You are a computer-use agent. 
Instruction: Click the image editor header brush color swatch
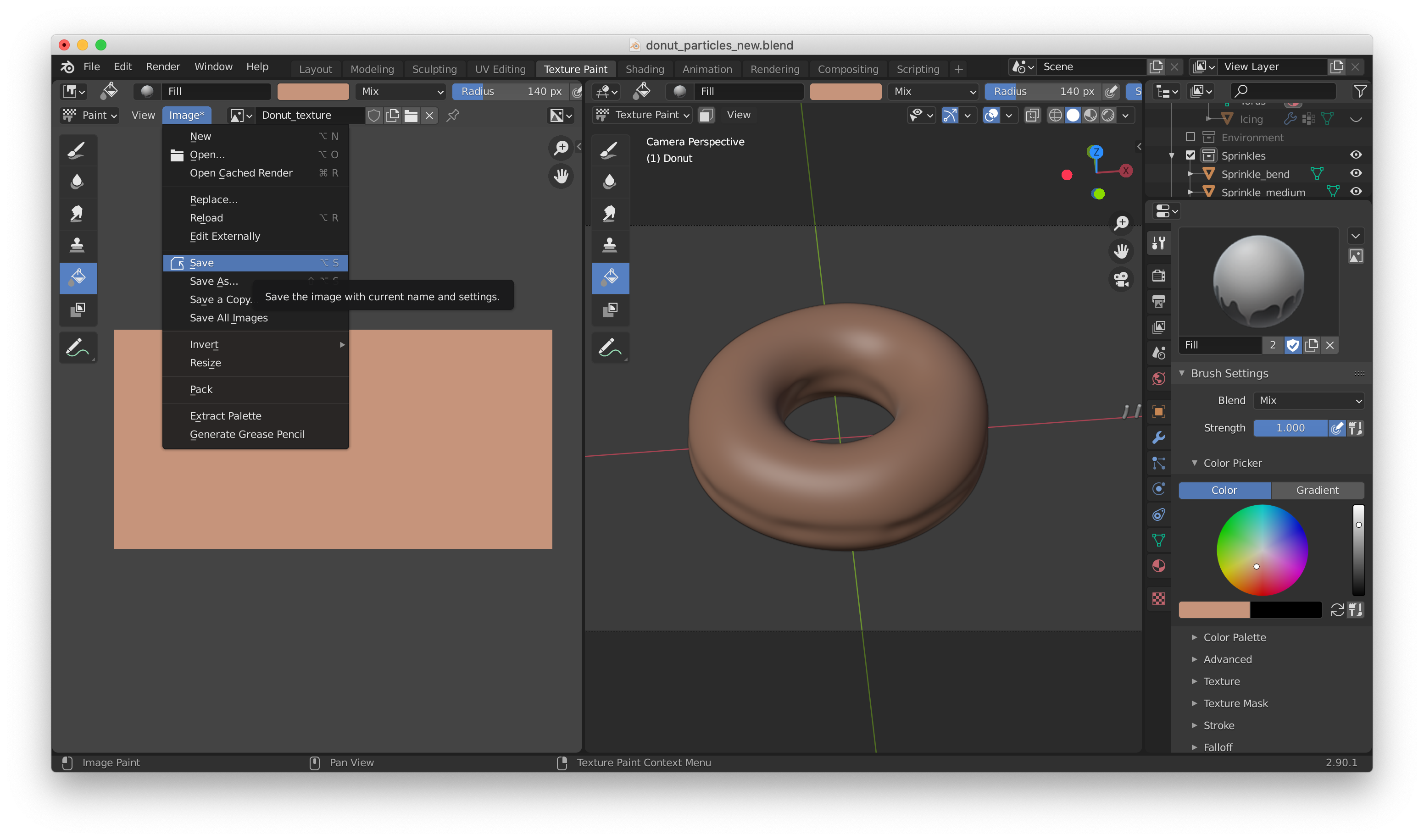pos(312,92)
